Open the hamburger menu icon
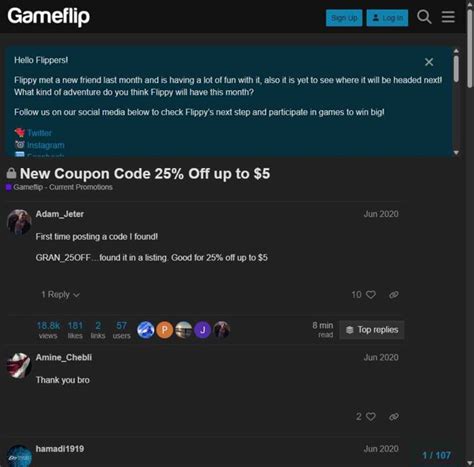Screen dimensions: 474x467 coord(448,17)
